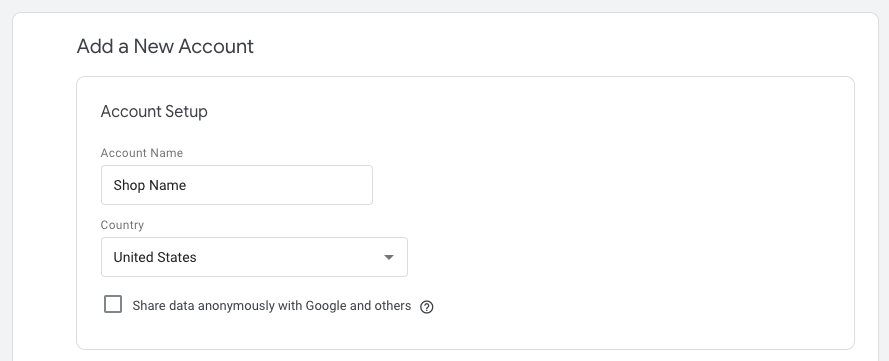Enable Share data anonymously checkbox
The width and height of the screenshot is (889, 361).
click(113, 304)
